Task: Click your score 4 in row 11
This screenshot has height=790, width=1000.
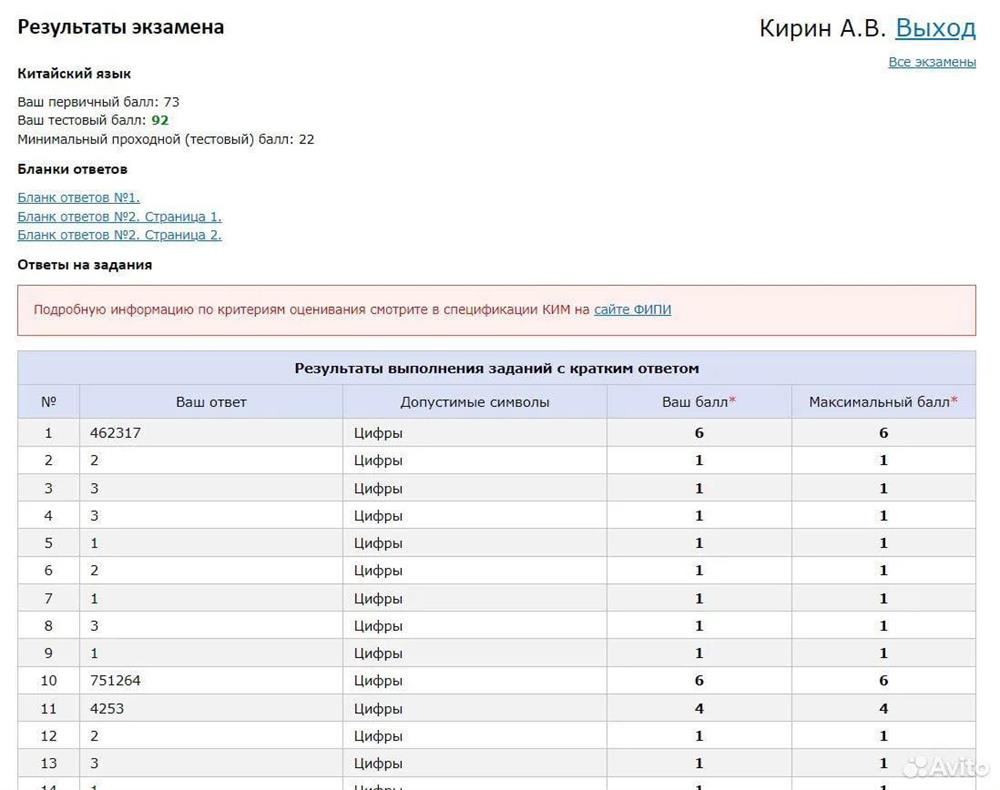Action: 699,708
